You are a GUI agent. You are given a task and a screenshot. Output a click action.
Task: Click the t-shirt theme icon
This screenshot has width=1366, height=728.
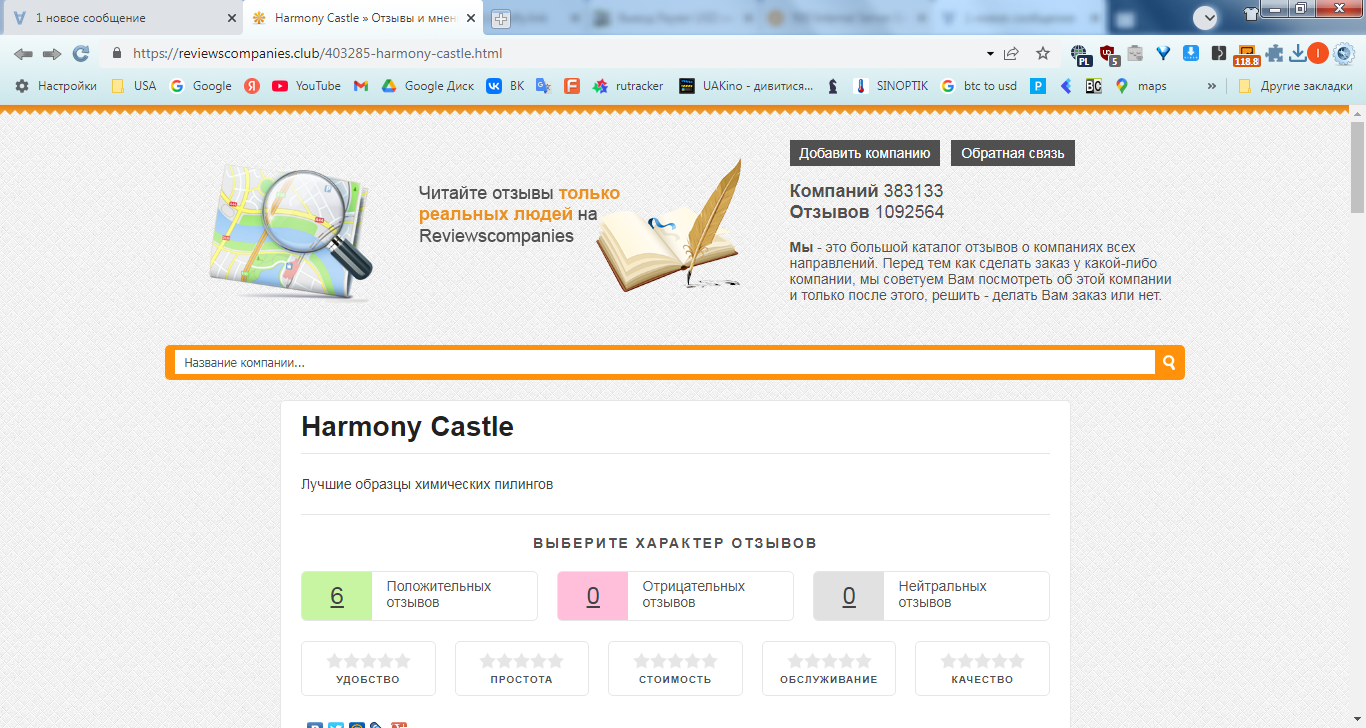(x=1250, y=13)
